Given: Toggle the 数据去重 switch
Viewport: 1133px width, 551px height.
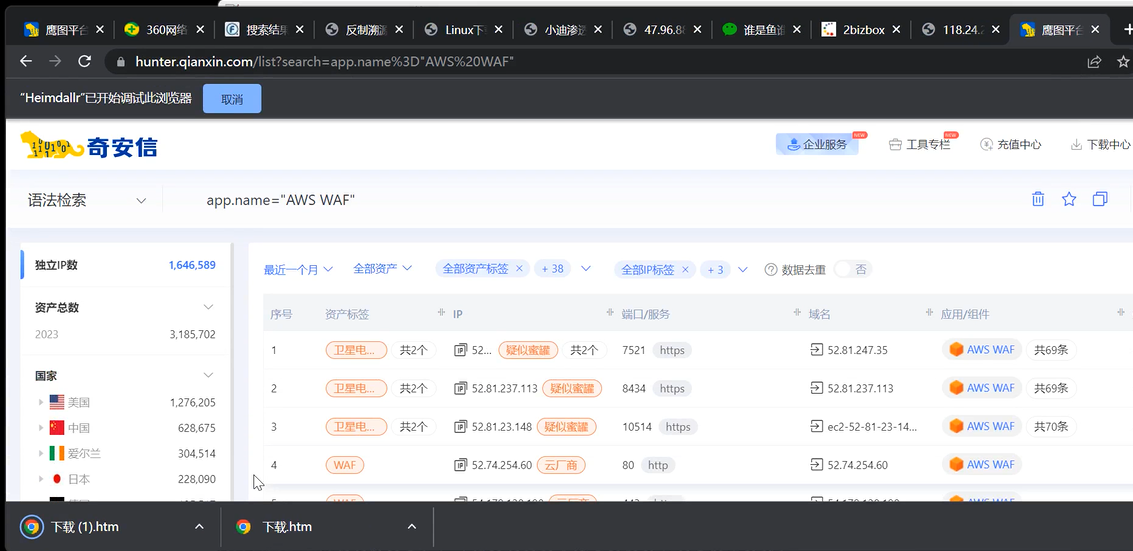Looking at the screenshot, I should (x=853, y=269).
